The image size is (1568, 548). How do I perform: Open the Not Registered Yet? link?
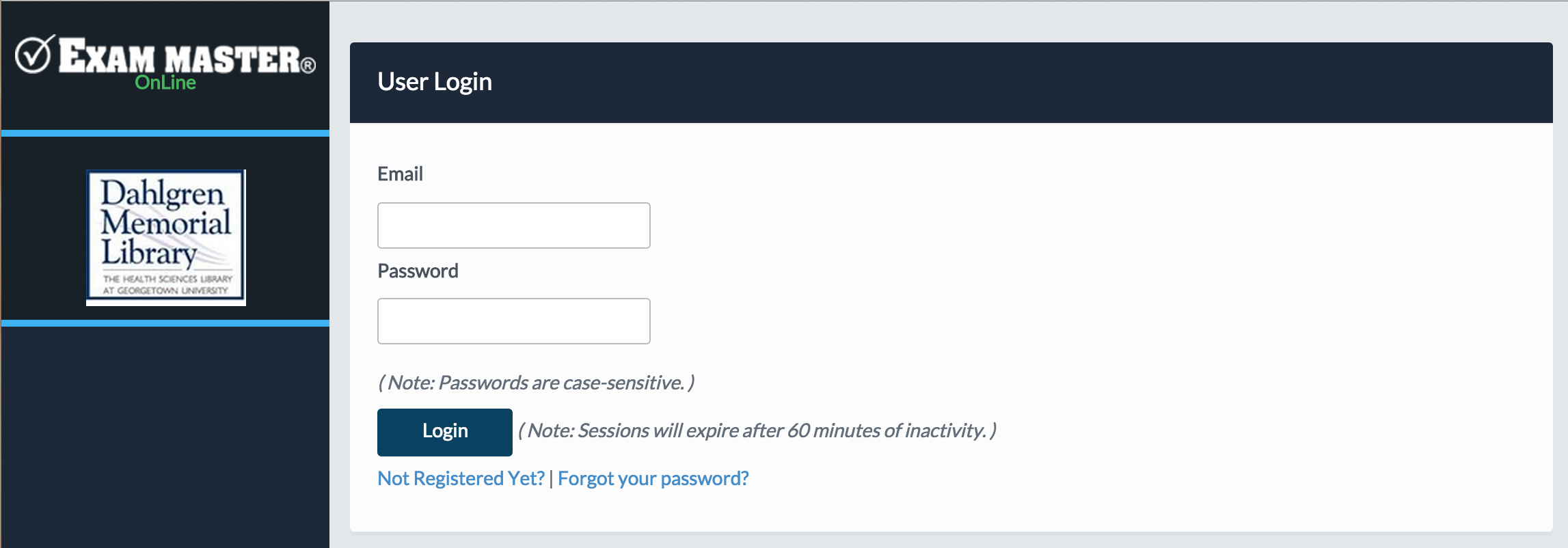[461, 478]
